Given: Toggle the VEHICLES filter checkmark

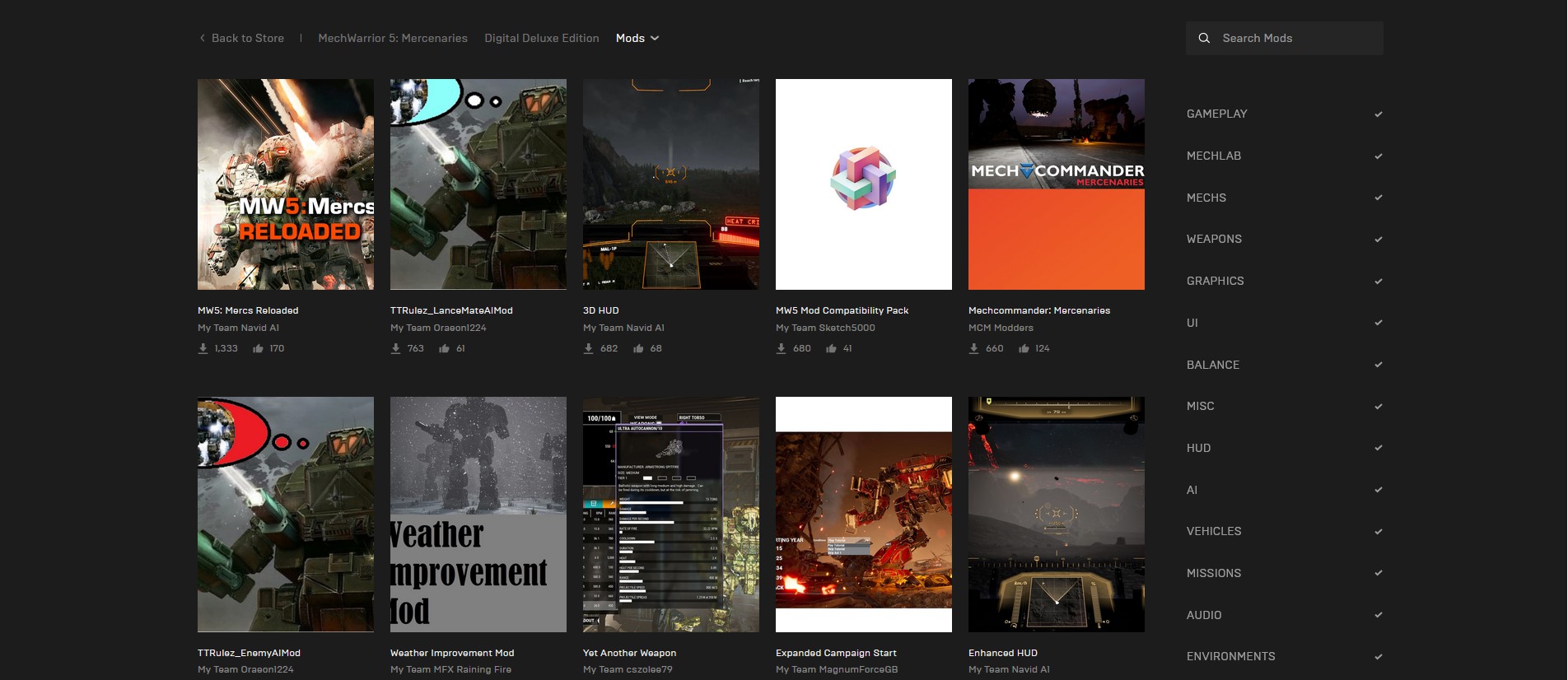Looking at the screenshot, I should coord(1379,532).
